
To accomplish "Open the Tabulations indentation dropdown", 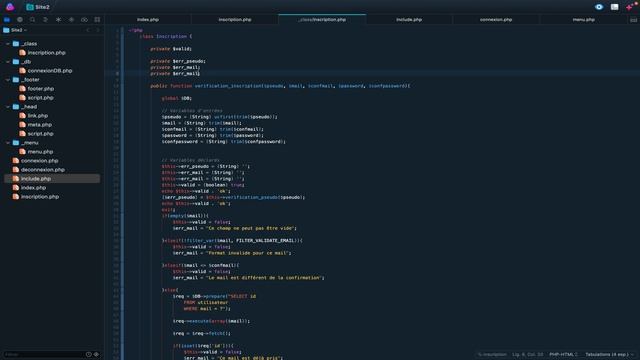I will coord(609,354).
